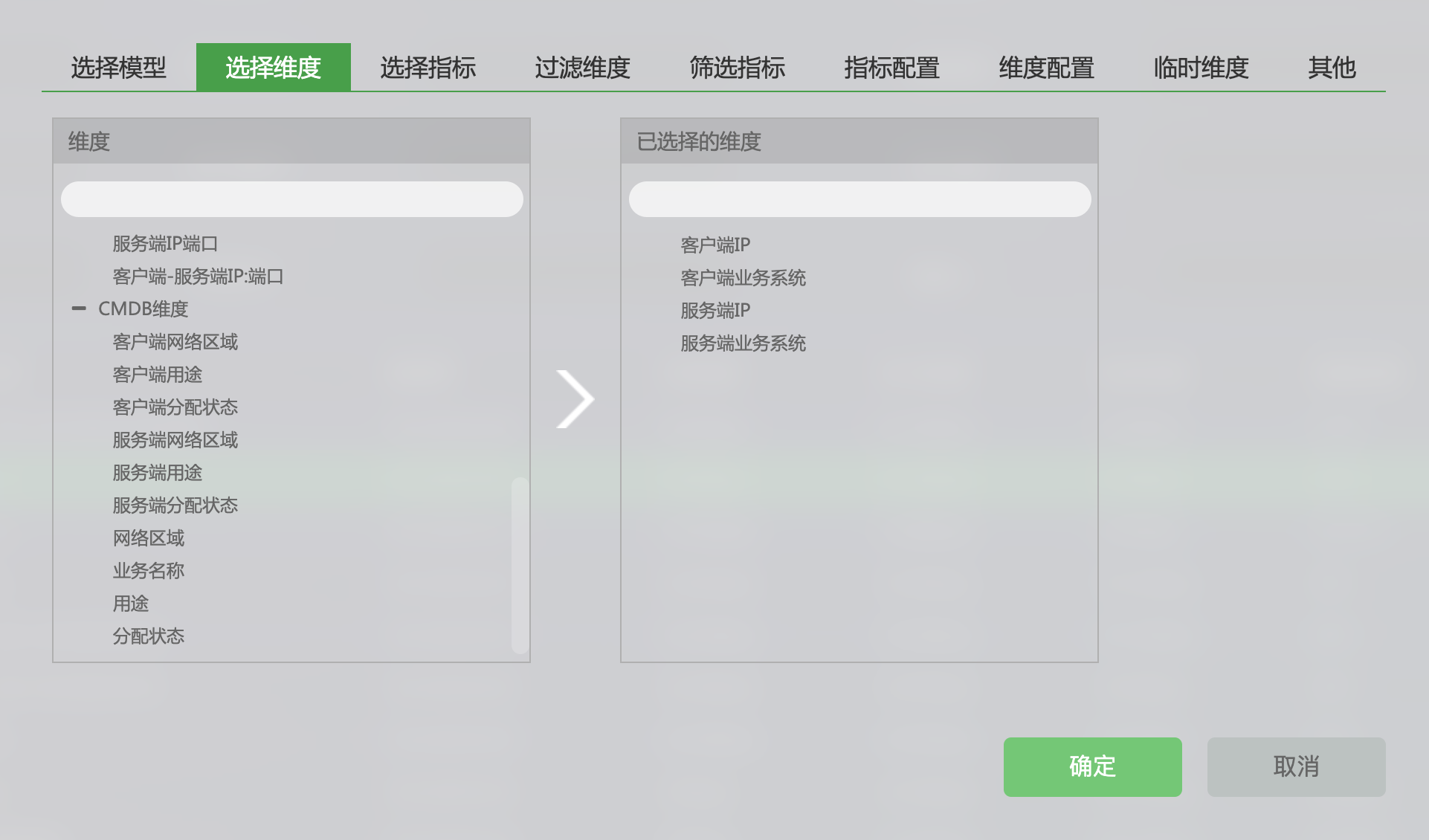Image resolution: width=1429 pixels, height=840 pixels.
Task: Select 业务名称 in the dimension tree
Action: [149, 571]
